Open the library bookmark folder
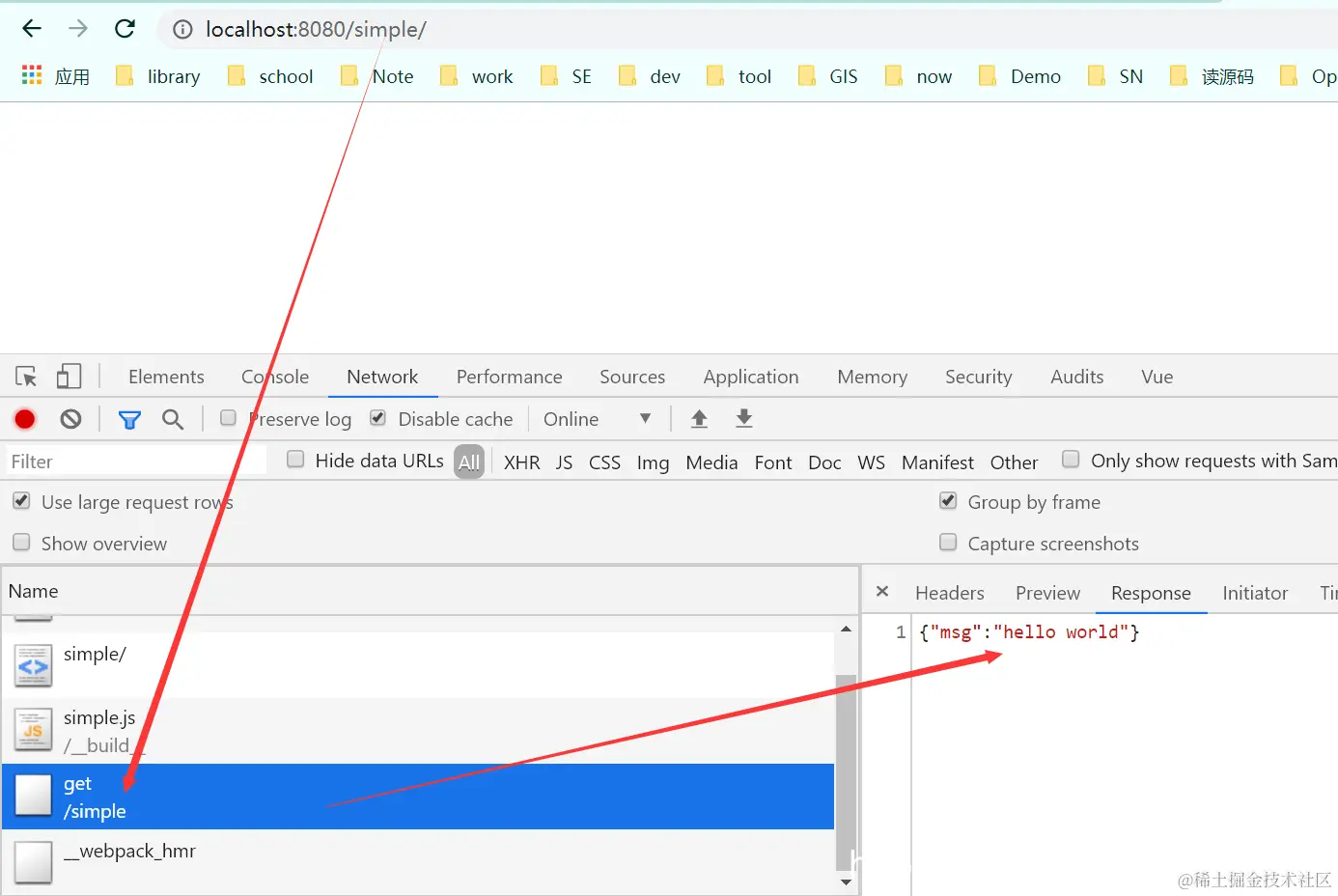Viewport: 1338px width, 896px height. click(x=158, y=76)
